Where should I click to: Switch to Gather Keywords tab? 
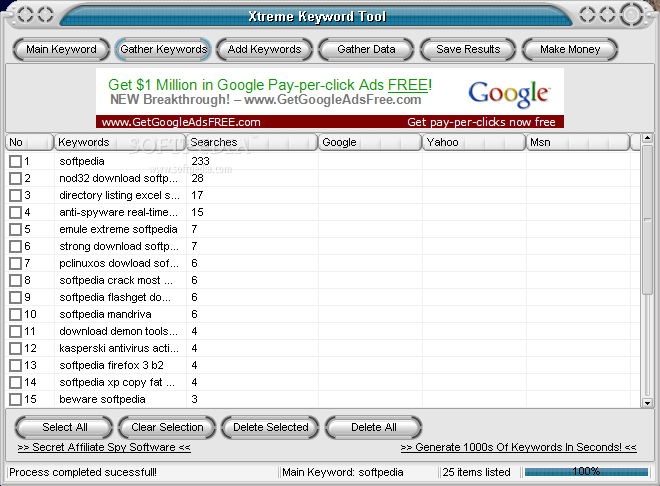pos(163,50)
